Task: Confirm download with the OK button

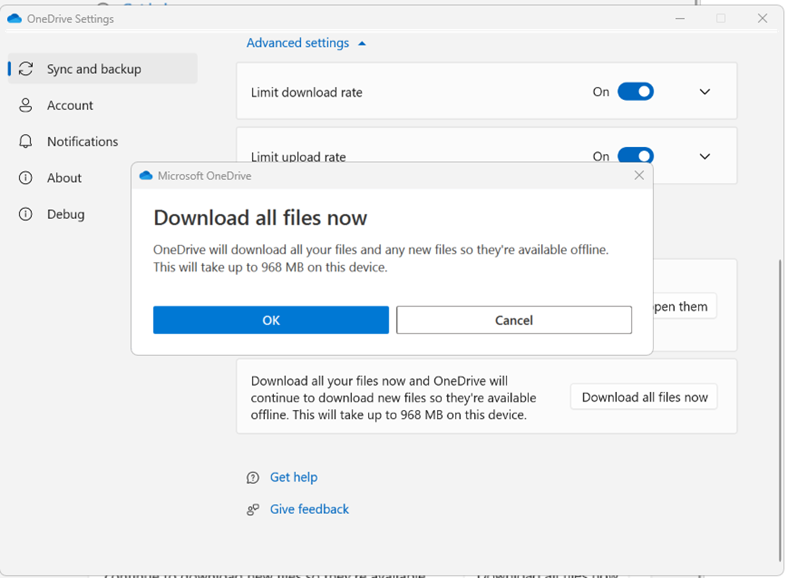Action: click(271, 320)
